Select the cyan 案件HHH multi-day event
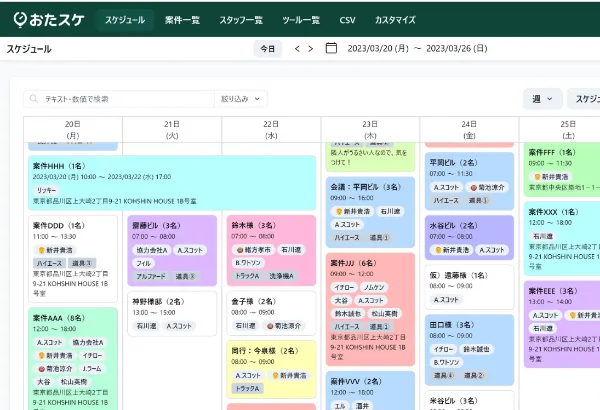Image resolution: width=600 pixels, height=410 pixels. tap(170, 177)
